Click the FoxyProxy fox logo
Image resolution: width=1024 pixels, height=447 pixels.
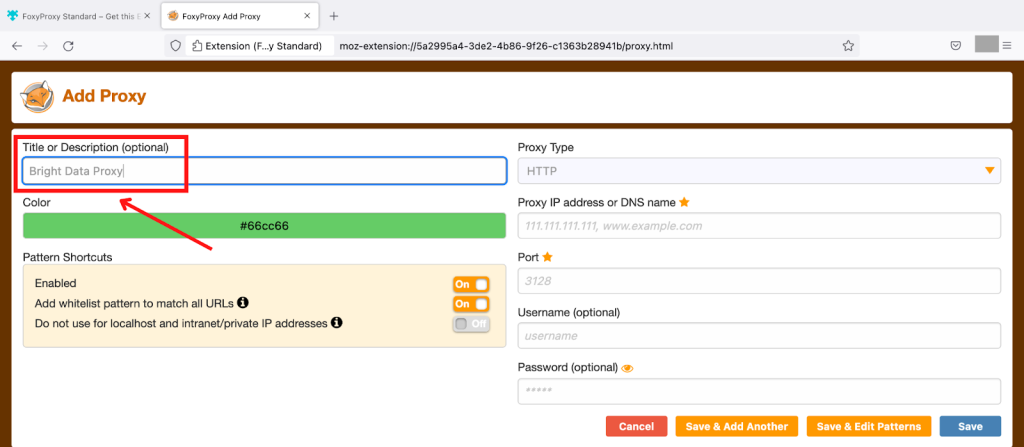pos(37,97)
